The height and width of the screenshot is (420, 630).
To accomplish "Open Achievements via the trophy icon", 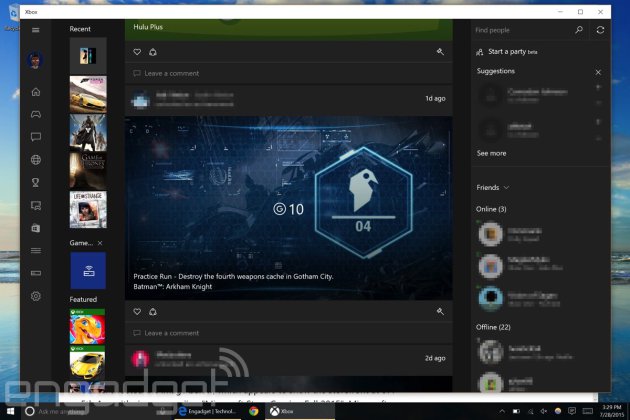I will (x=36, y=182).
